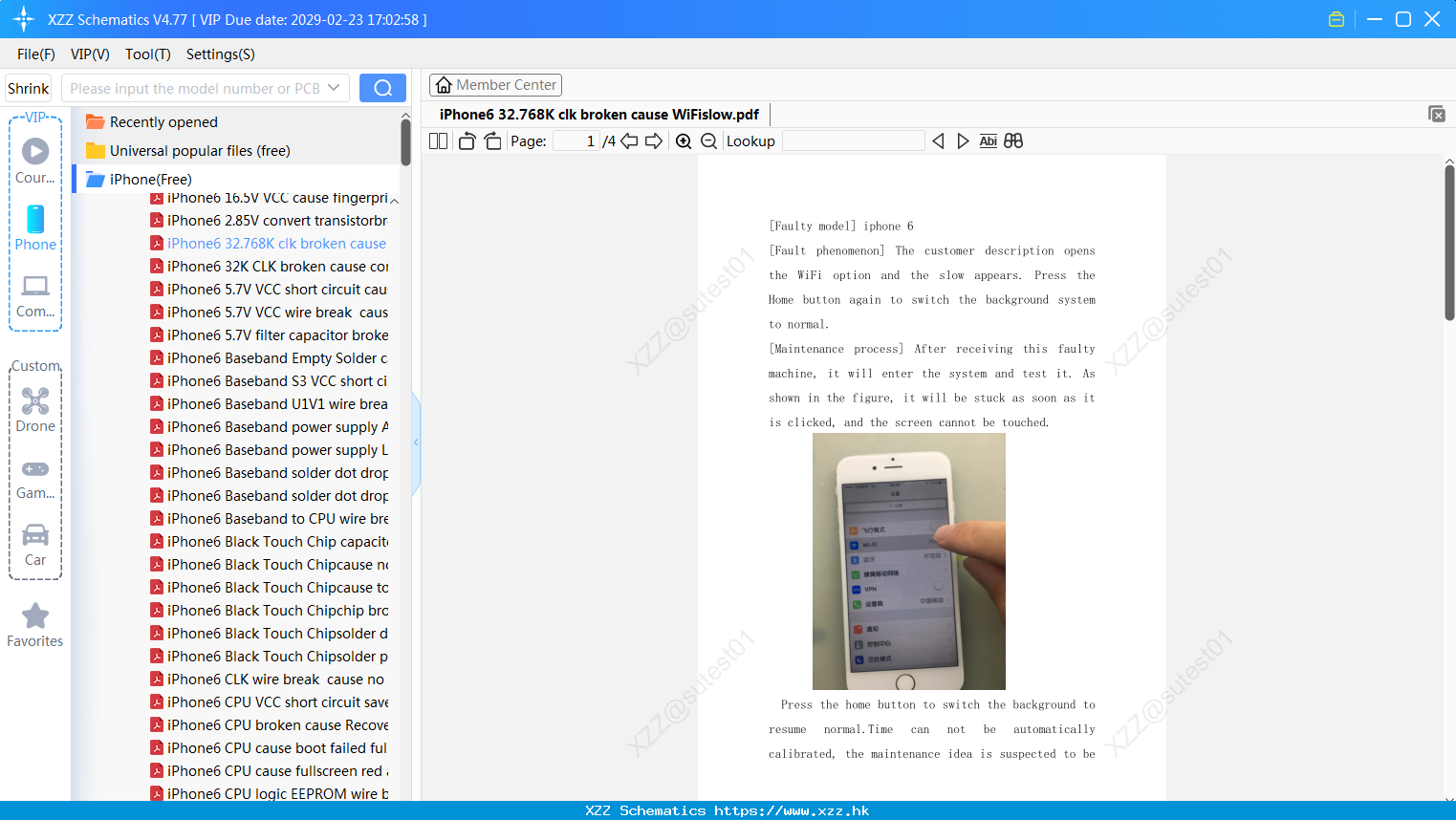Rotate the page clockwise
Image resolution: width=1456 pixels, height=820 pixels.
492,141
